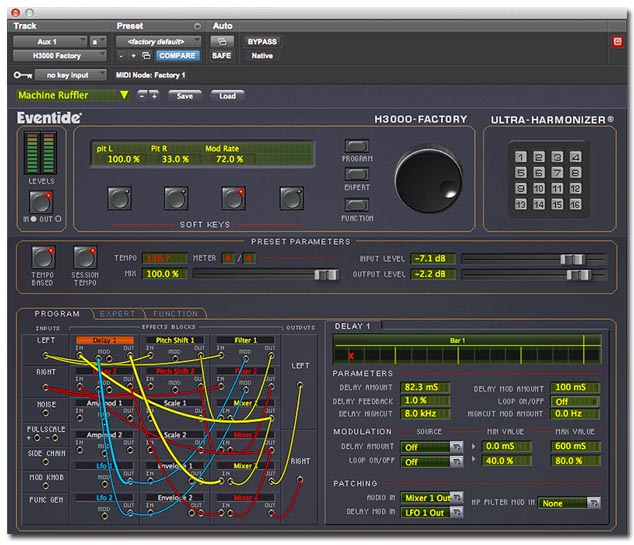Open the H3000 Factory plug-in selector
The width and height of the screenshot is (634, 545).
coord(59,56)
